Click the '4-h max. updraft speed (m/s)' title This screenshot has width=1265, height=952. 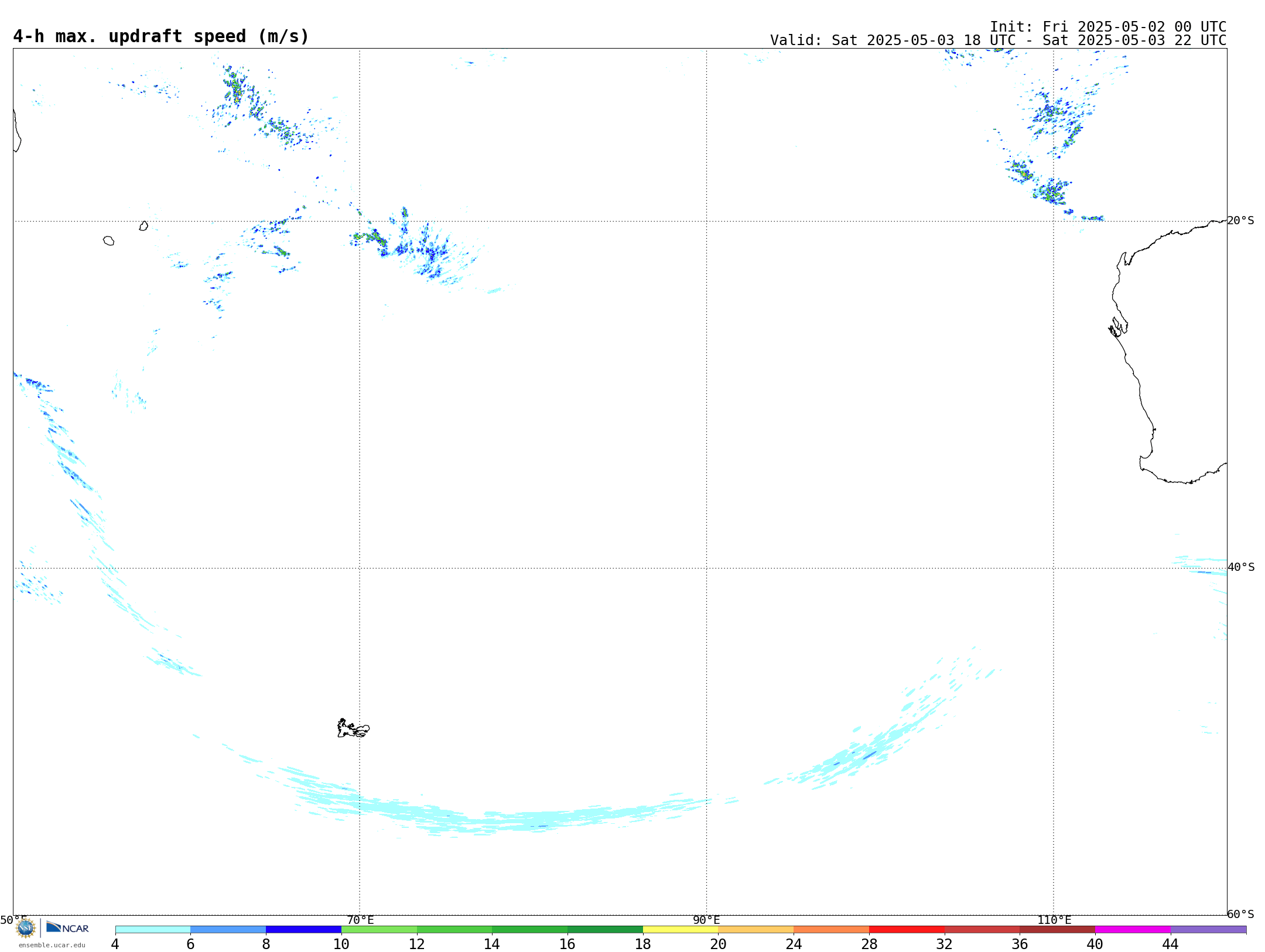pos(161,36)
